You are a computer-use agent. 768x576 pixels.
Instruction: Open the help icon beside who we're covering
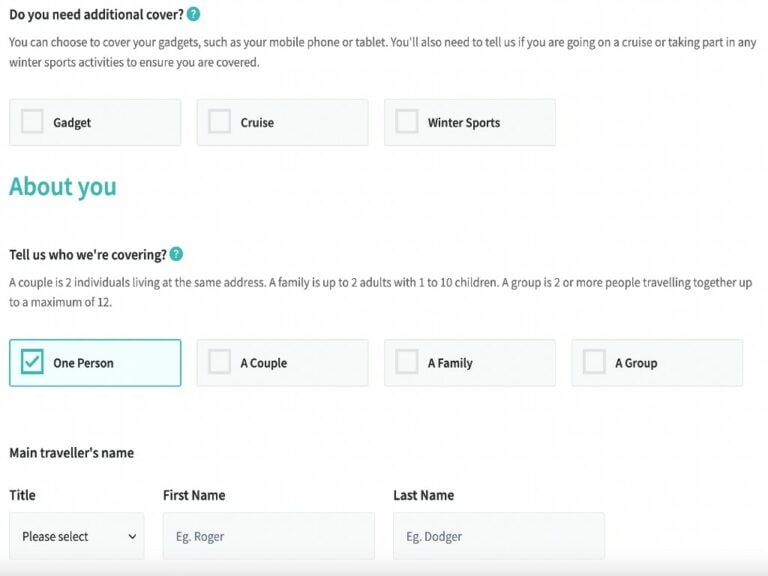click(176, 254)
